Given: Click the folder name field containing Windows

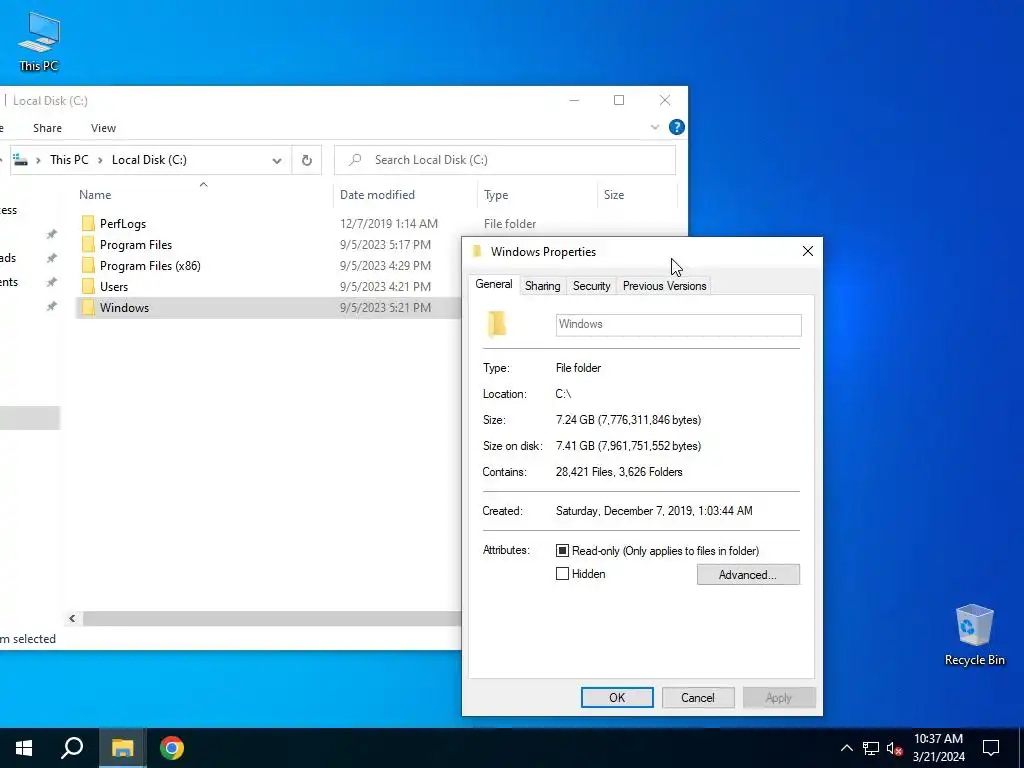Looking at the screenshot, I should tap(679, 325).
